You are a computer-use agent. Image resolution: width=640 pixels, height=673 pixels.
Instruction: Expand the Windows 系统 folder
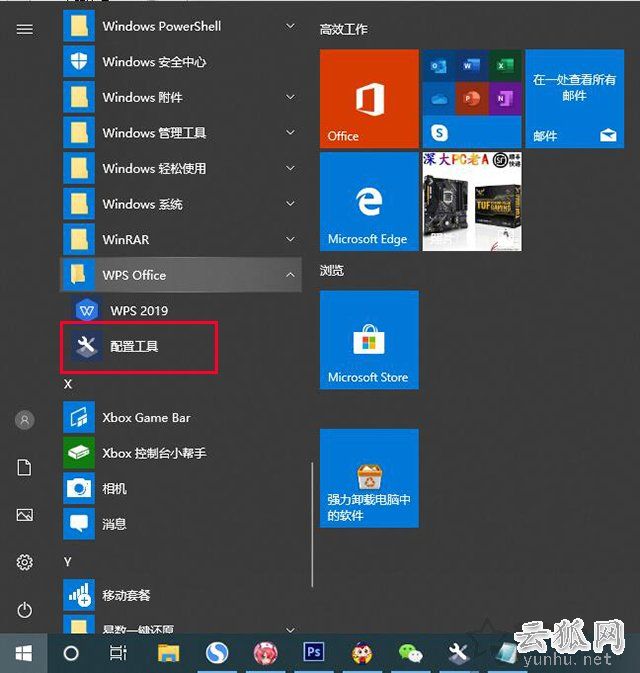point(181,204)
